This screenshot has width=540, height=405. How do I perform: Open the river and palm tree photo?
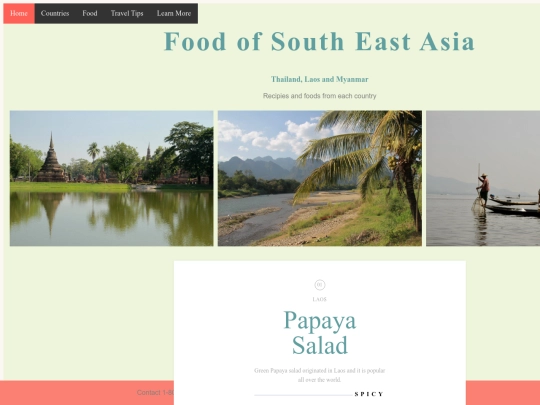[320, 178]
